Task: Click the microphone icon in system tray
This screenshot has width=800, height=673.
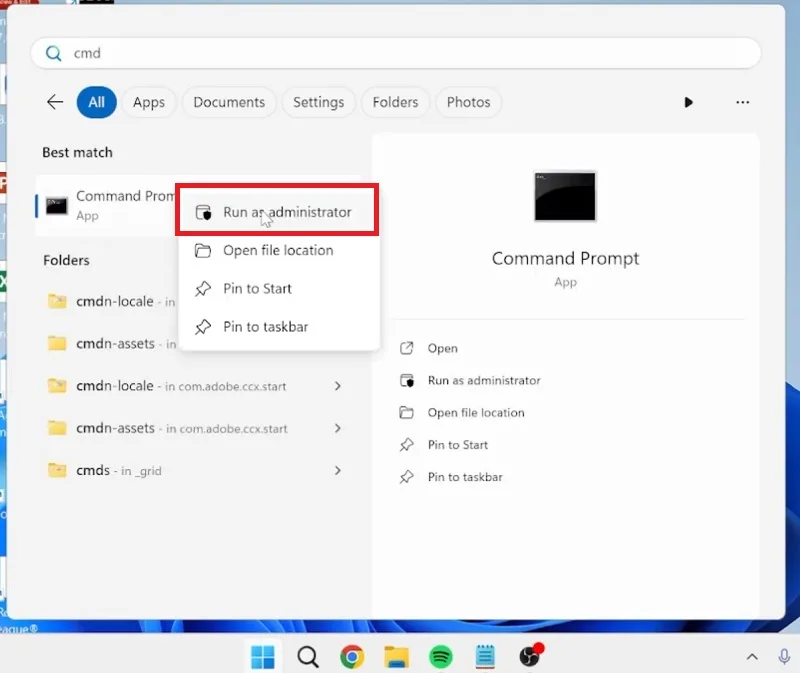Action: pyautogui.click(x=784, y=657)
